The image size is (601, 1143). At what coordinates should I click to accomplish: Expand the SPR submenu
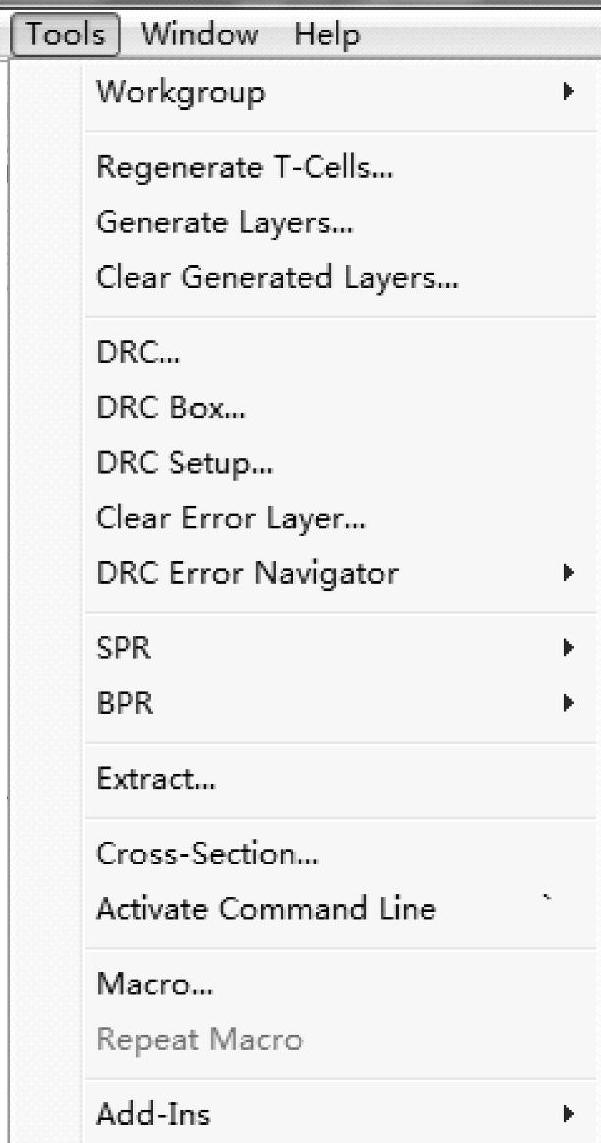[124, 648]
